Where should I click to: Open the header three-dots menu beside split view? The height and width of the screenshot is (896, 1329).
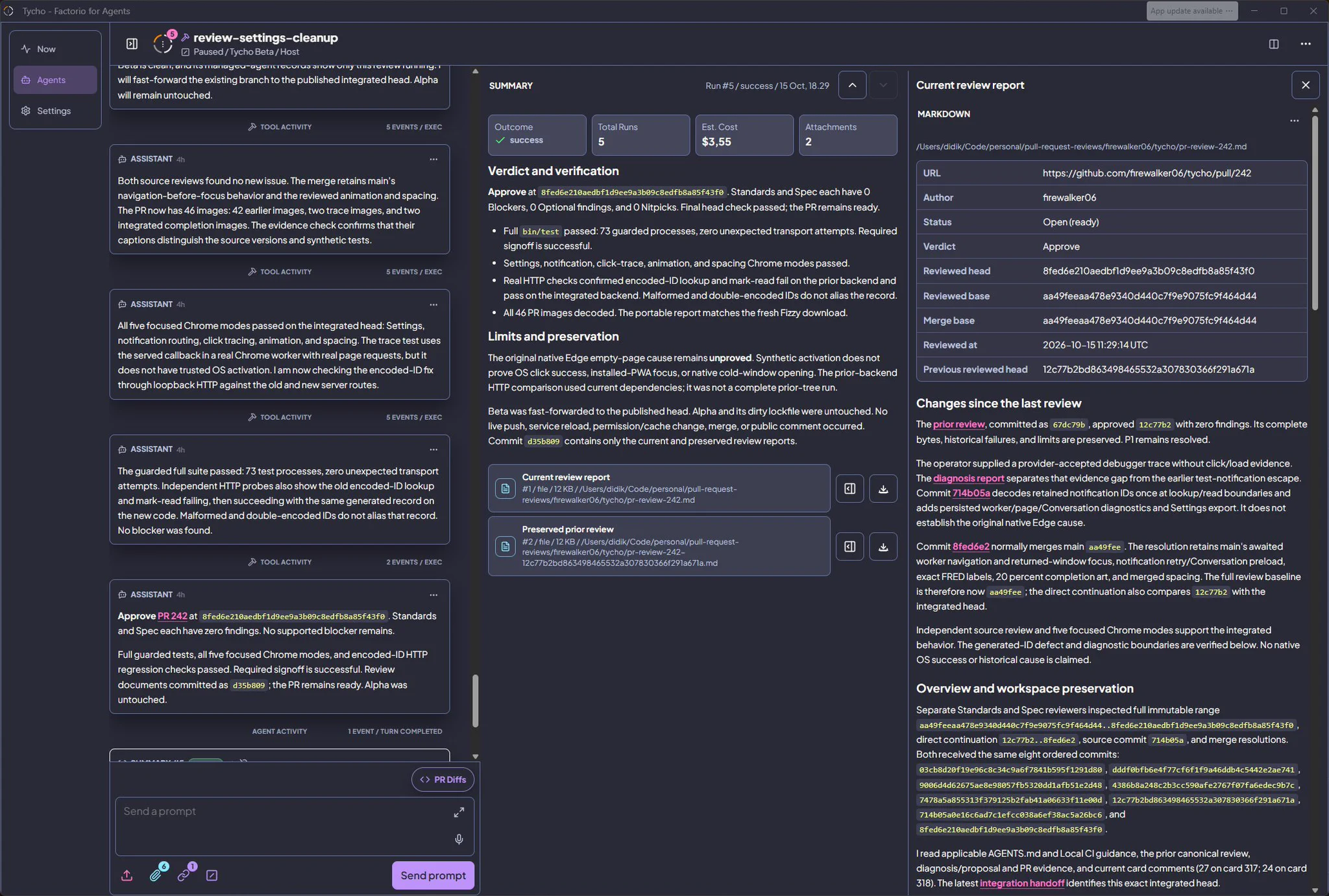click(x=1306, y=43)
